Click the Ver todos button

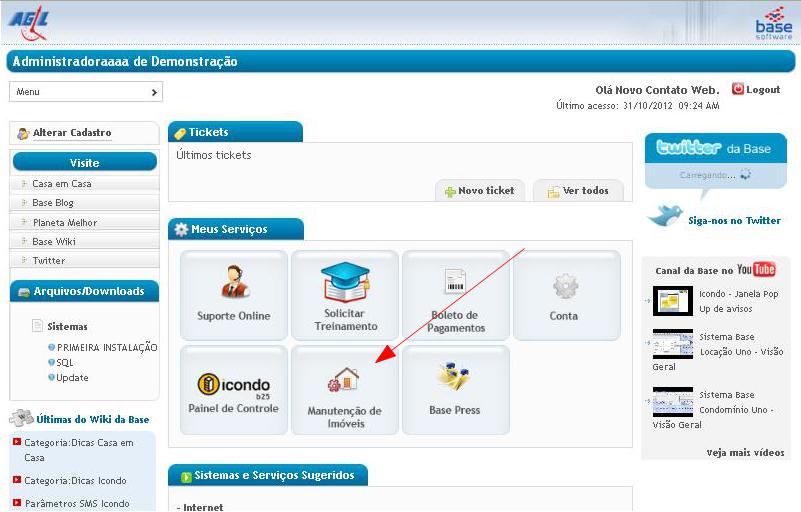click(578, 191)
